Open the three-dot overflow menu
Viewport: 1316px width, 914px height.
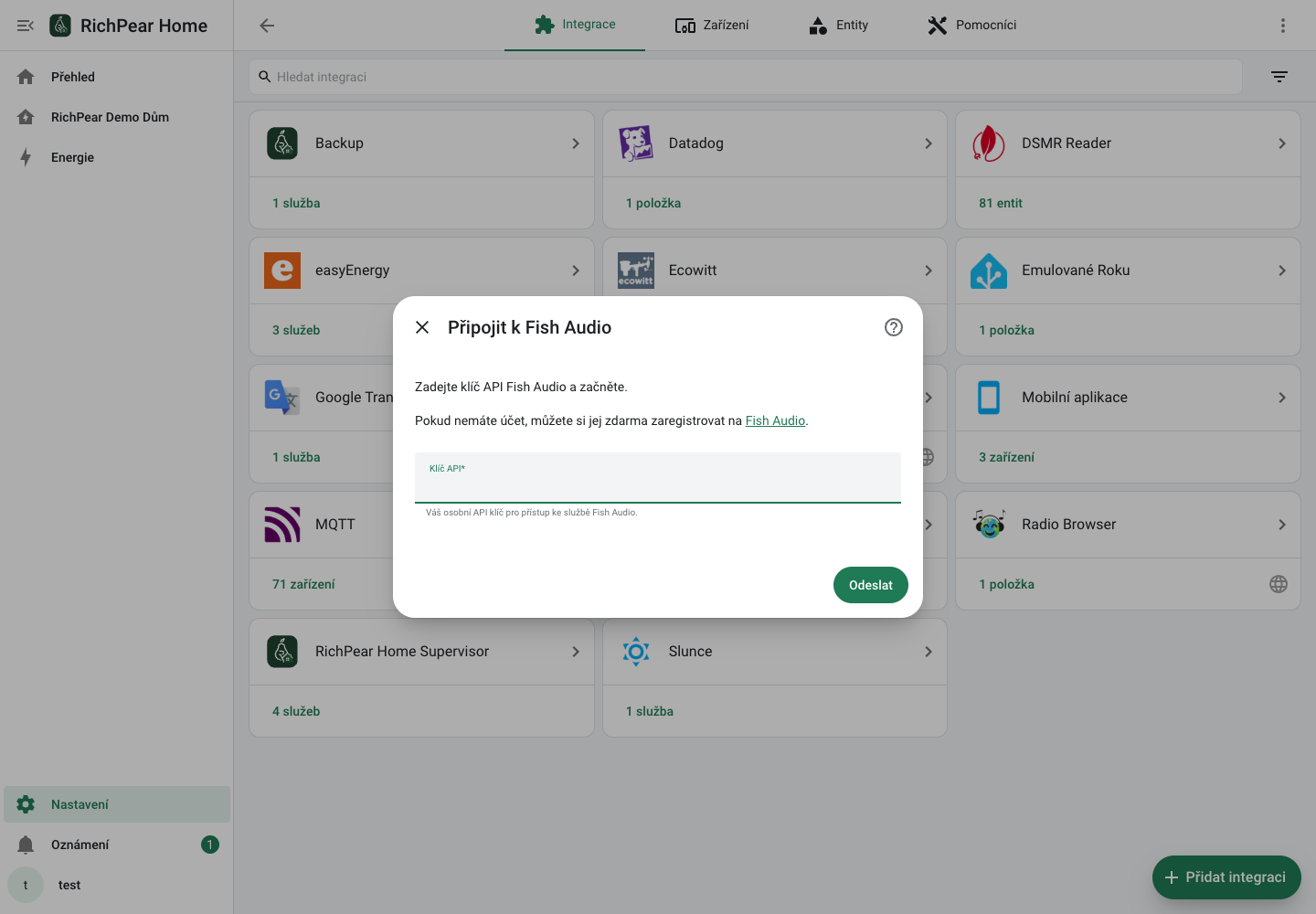[1283, 26]
